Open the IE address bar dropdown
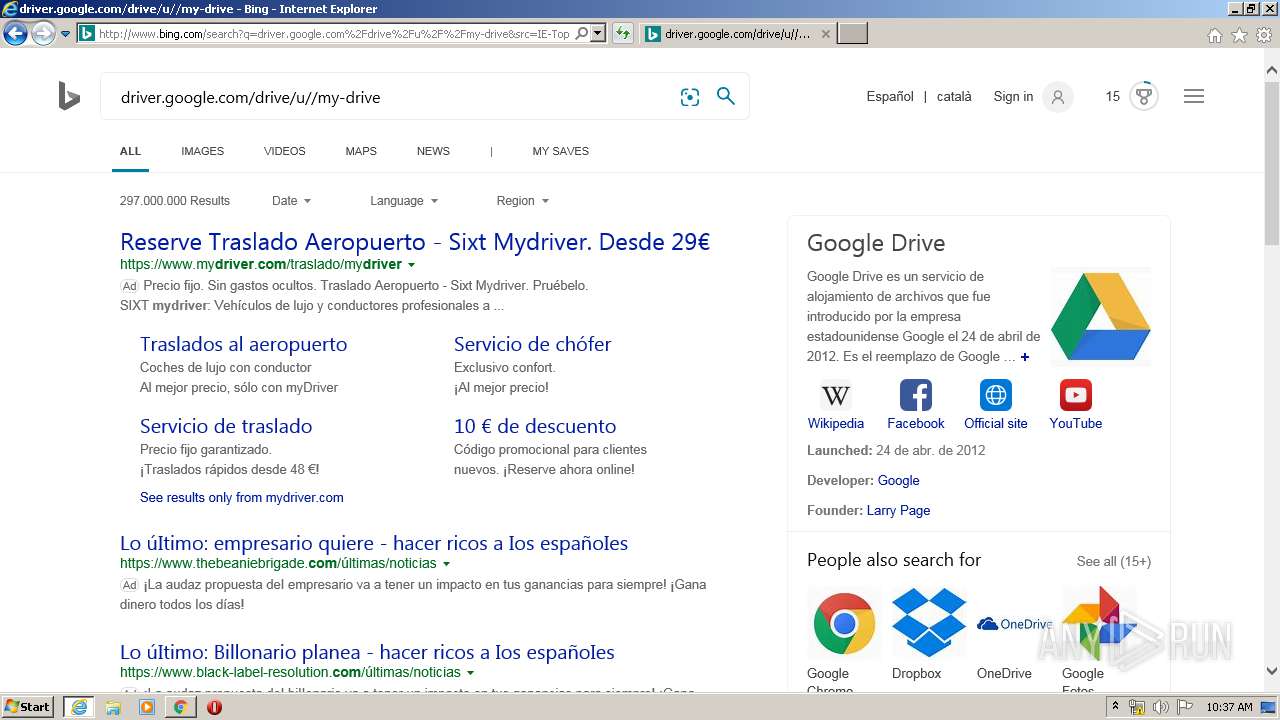Screen dimensions: 1280x720 [x=598, y=34]
